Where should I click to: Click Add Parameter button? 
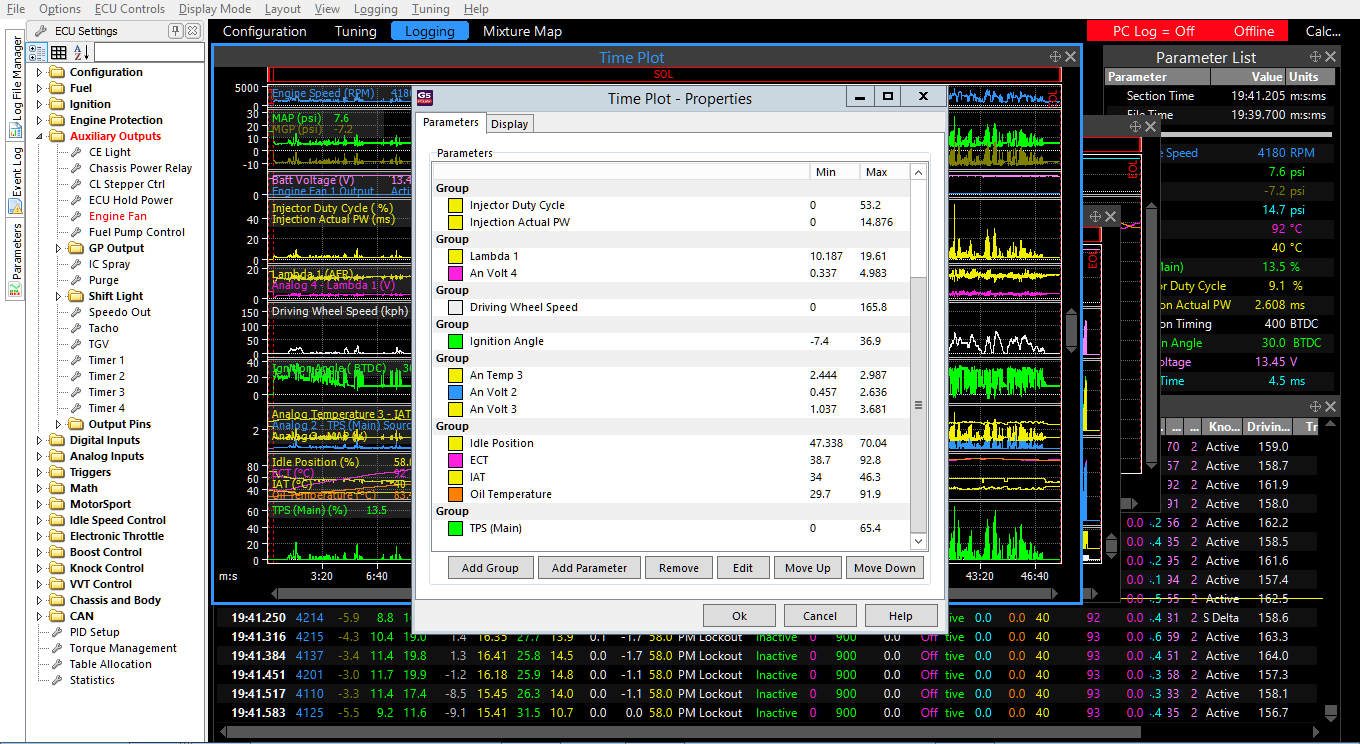pos(589,568)
